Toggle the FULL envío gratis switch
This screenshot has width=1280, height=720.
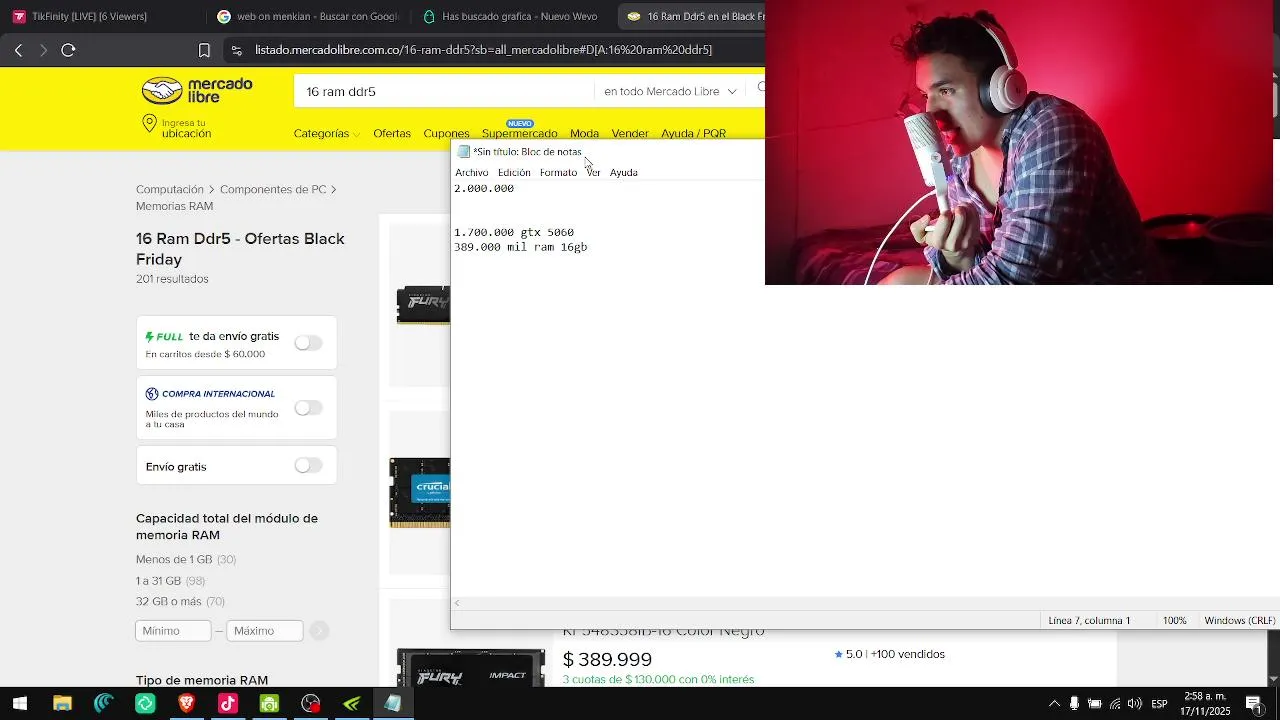coord(308,343)
